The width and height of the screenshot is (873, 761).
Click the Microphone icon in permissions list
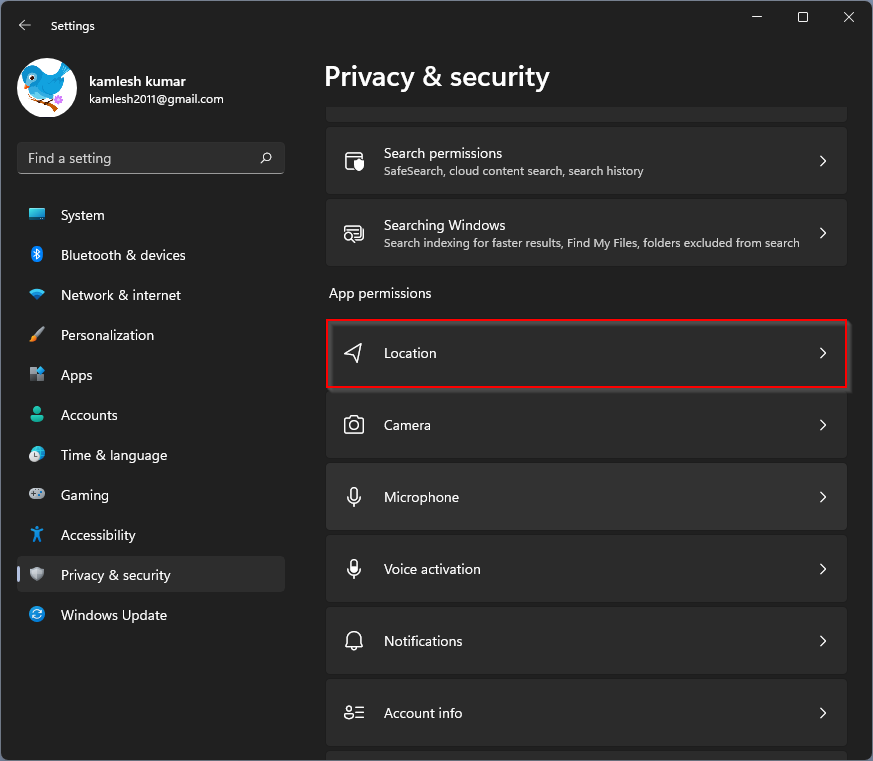[x=354, y=497]
